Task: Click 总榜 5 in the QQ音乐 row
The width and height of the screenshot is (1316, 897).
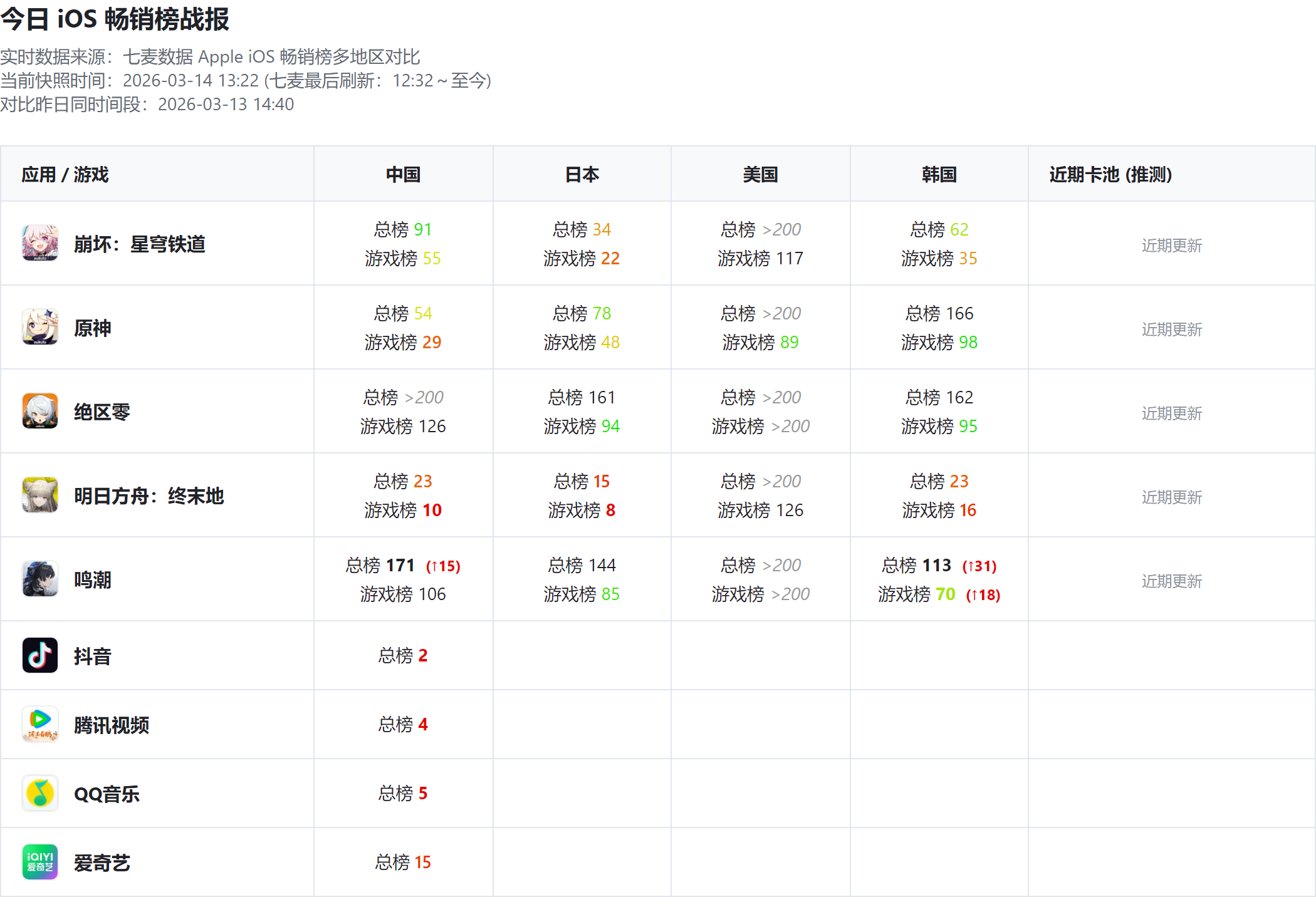Action: click(403, 793)
